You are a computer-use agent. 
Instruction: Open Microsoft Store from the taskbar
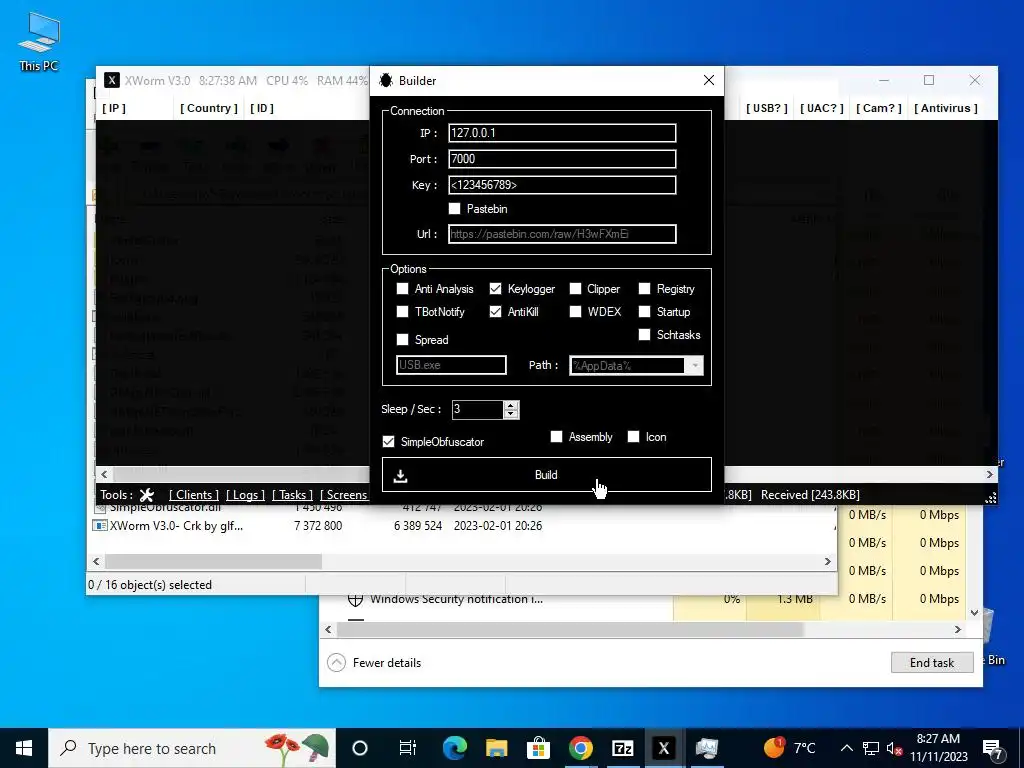click(x=538, y=748)
